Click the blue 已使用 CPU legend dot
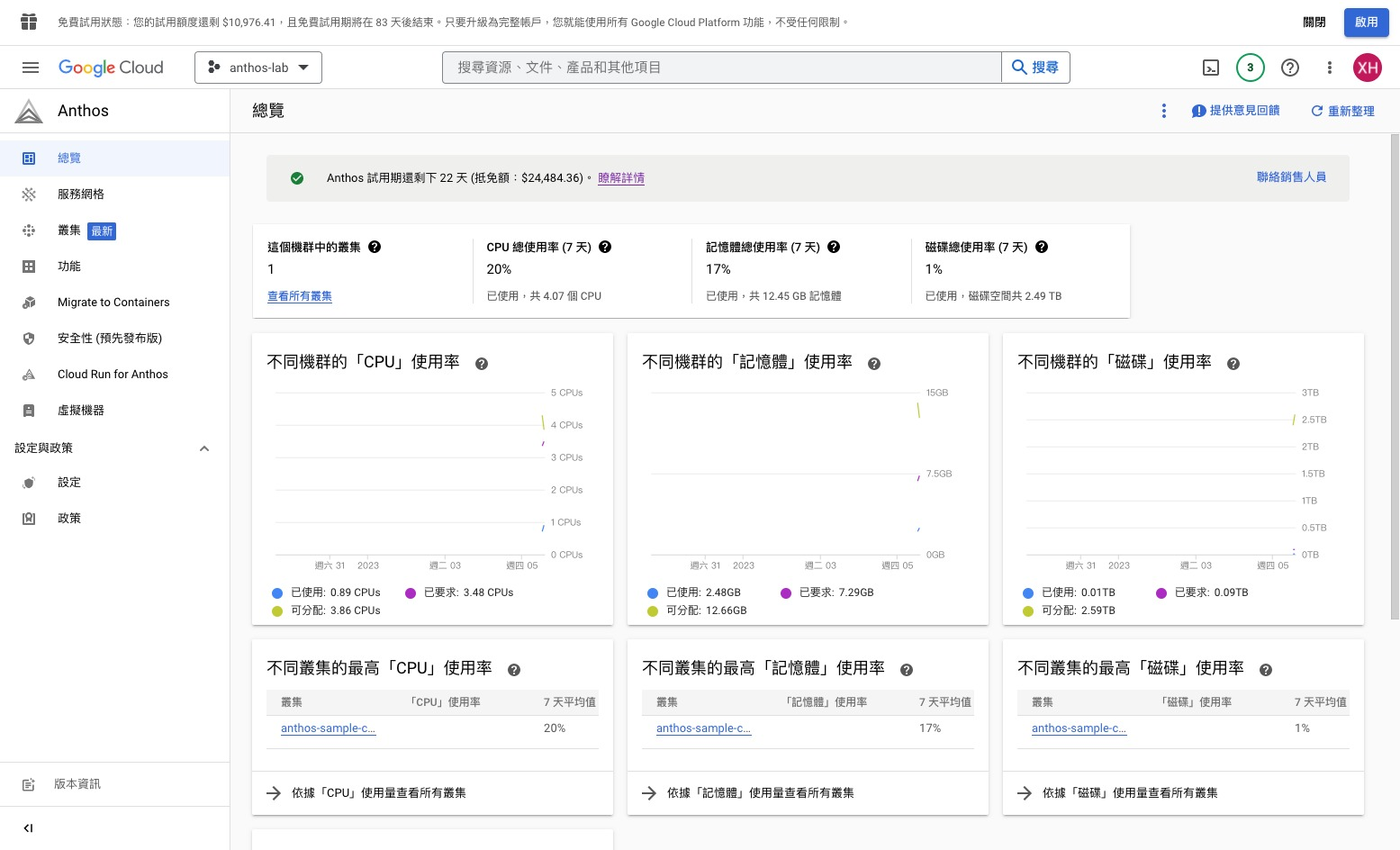Viewport: 1400px width, 850px height. point(277,593)
